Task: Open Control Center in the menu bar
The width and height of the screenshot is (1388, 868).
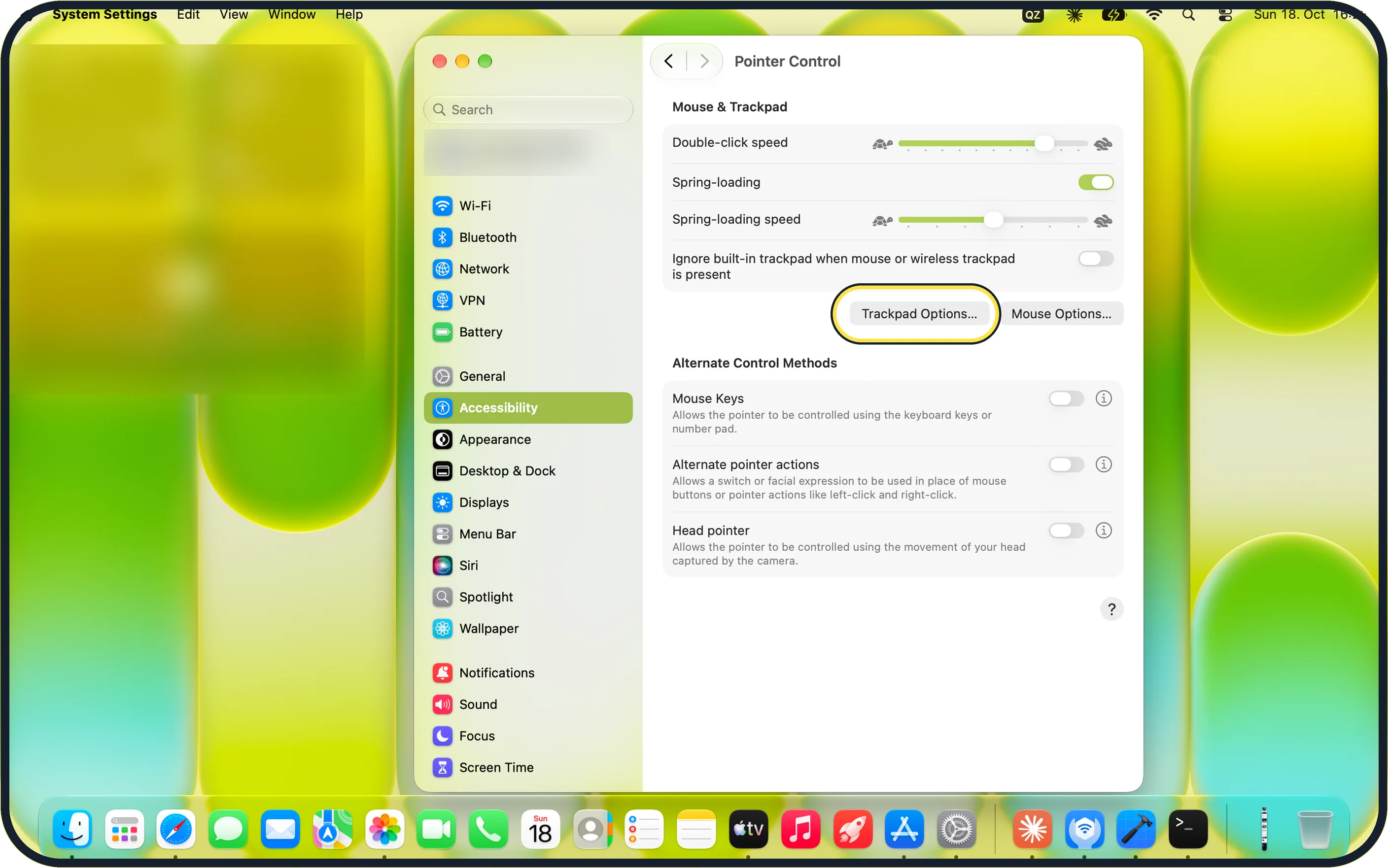Action: 1225,14
